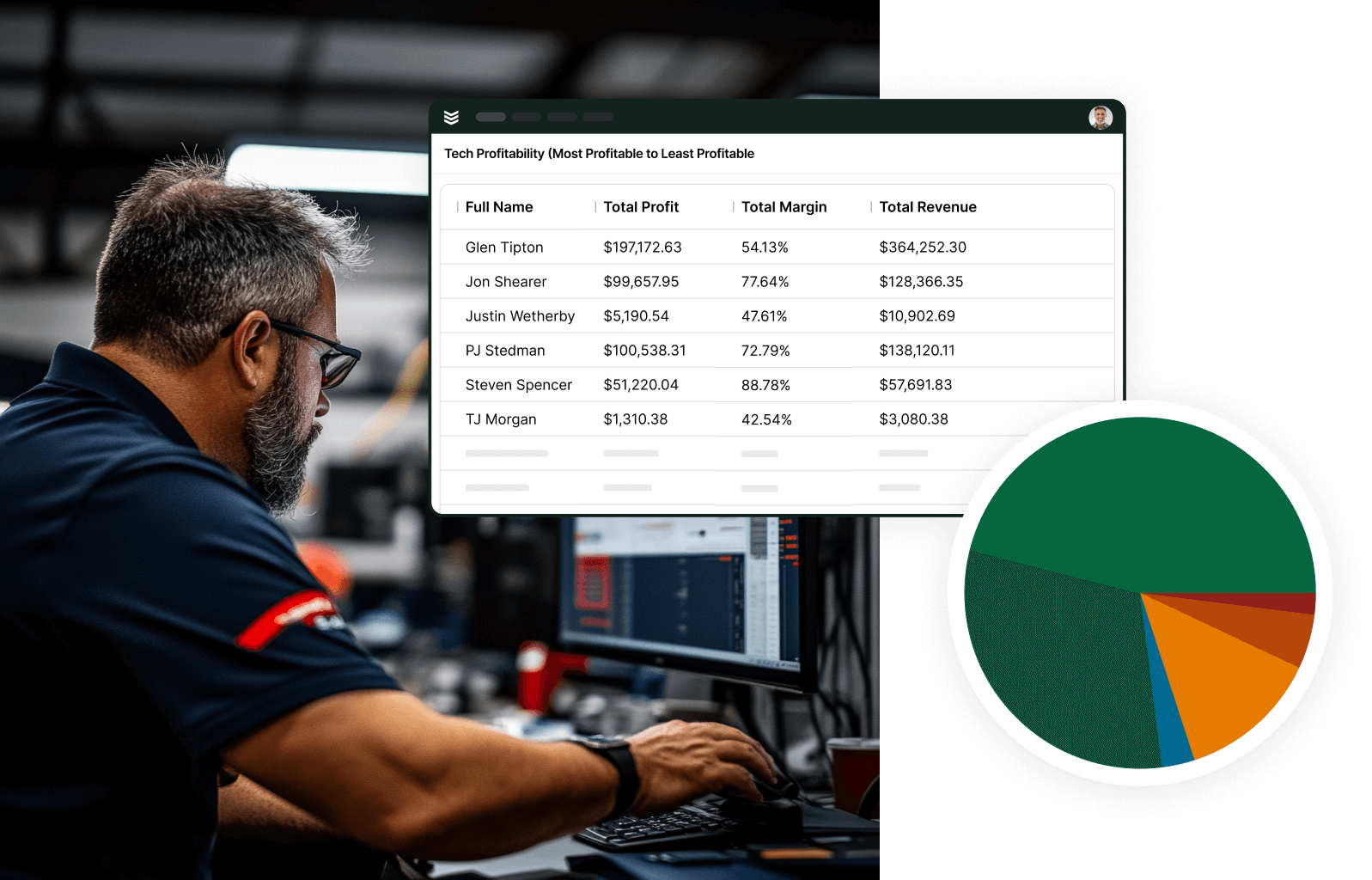Select Glen Tipton in the name column
Screen dimensions: 1372x880
pyautogui.click(x=504, y=247)
